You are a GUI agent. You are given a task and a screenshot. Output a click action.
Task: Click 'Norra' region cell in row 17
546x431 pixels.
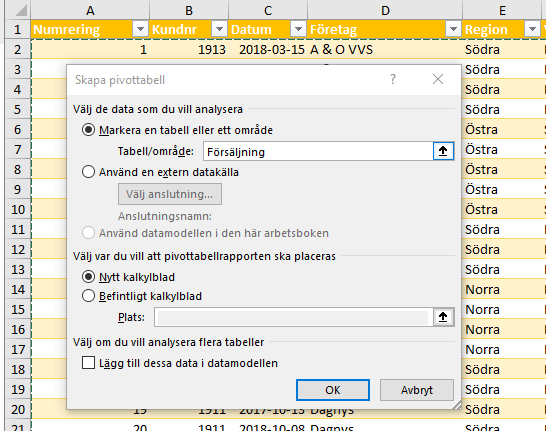502,350
